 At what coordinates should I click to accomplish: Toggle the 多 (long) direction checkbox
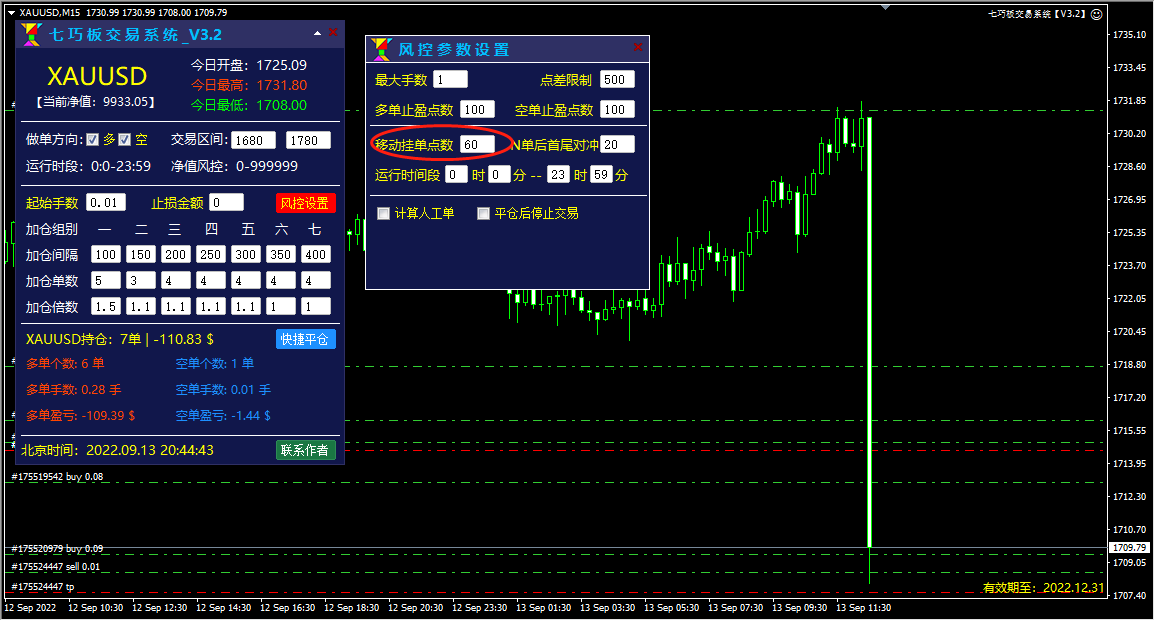pyautogui.click(x=93, y=140)
